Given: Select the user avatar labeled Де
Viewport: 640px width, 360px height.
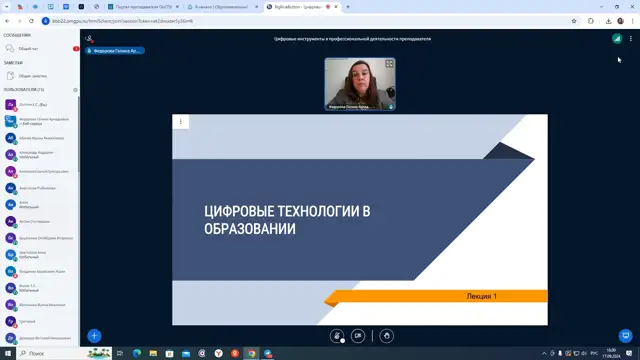Looking at the screenshot, I should [x=11, y=338].
